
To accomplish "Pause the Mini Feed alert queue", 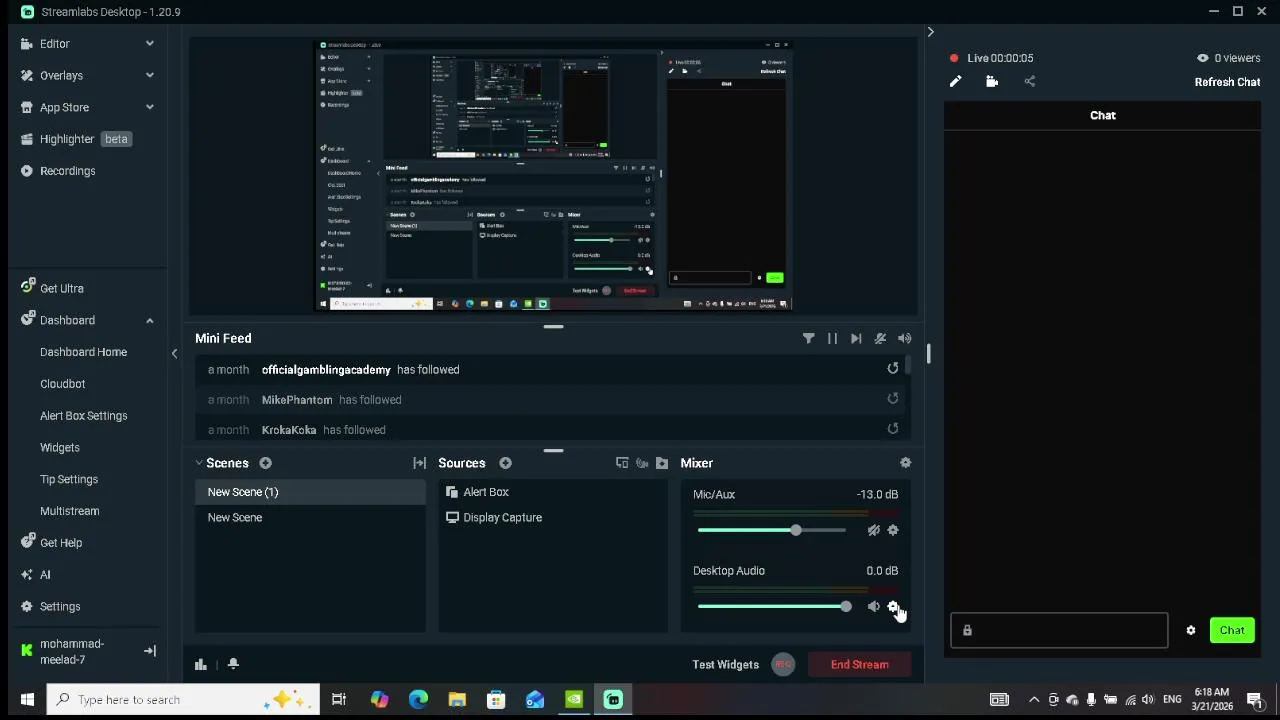I will coord(832,339).
